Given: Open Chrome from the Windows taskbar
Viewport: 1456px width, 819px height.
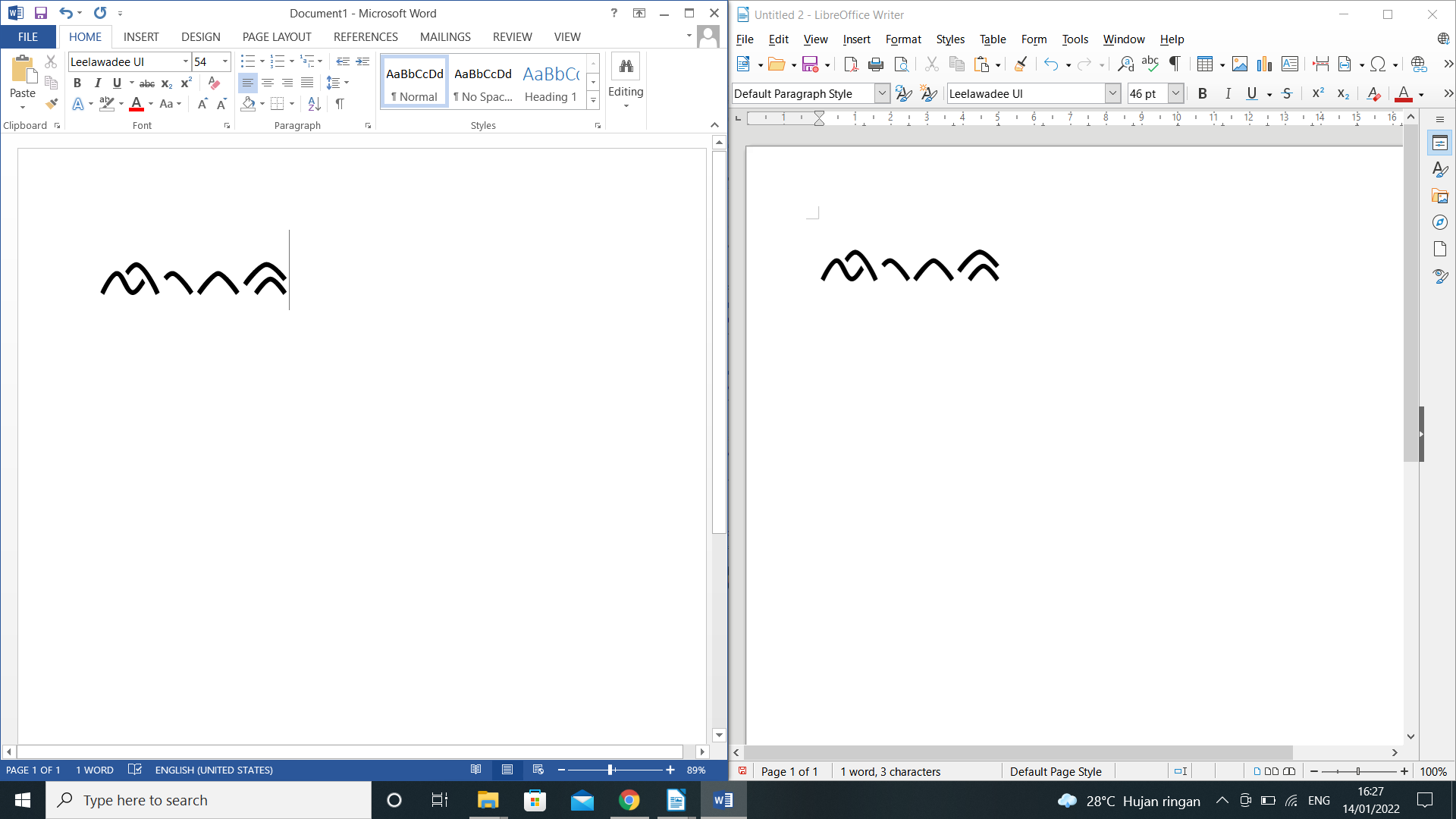Looking at the screenshot, I should (629, 800).
